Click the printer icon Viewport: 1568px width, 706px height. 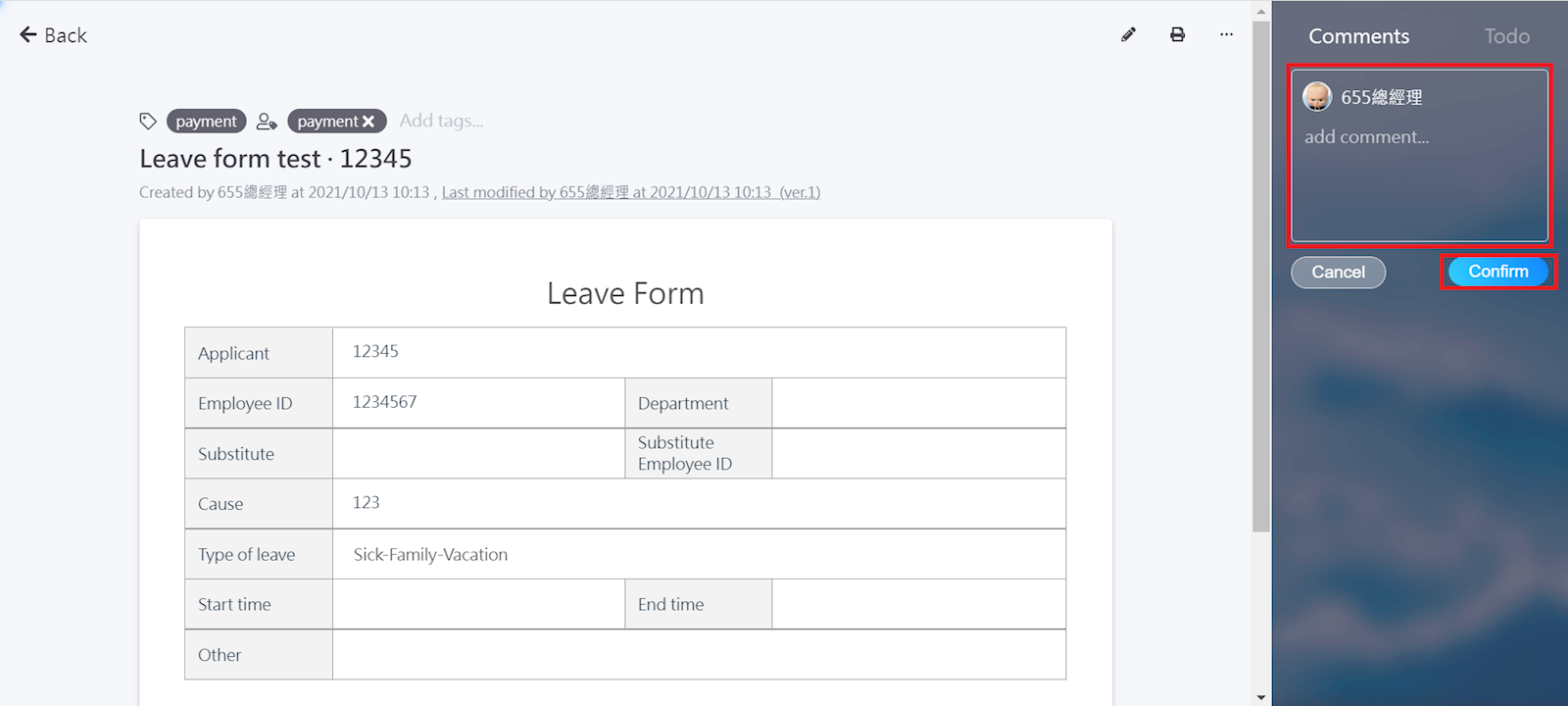pos(1177,35)
